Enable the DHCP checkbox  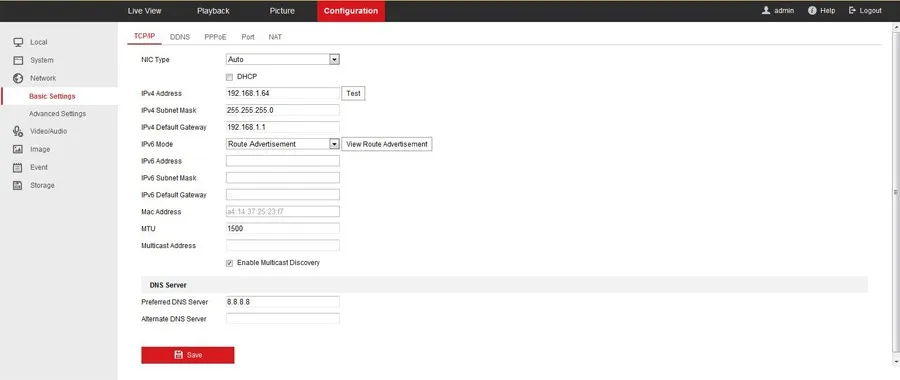(x=229, y=77)
